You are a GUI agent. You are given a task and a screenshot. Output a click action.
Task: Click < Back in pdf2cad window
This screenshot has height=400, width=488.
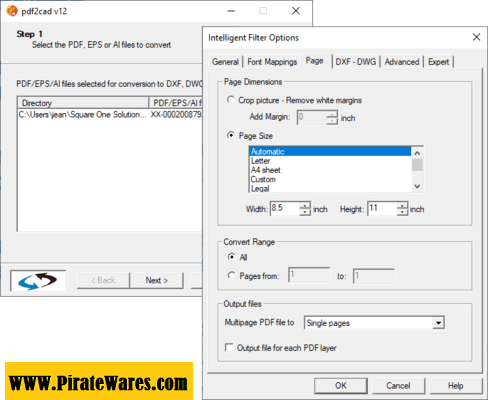click(103, 280)
